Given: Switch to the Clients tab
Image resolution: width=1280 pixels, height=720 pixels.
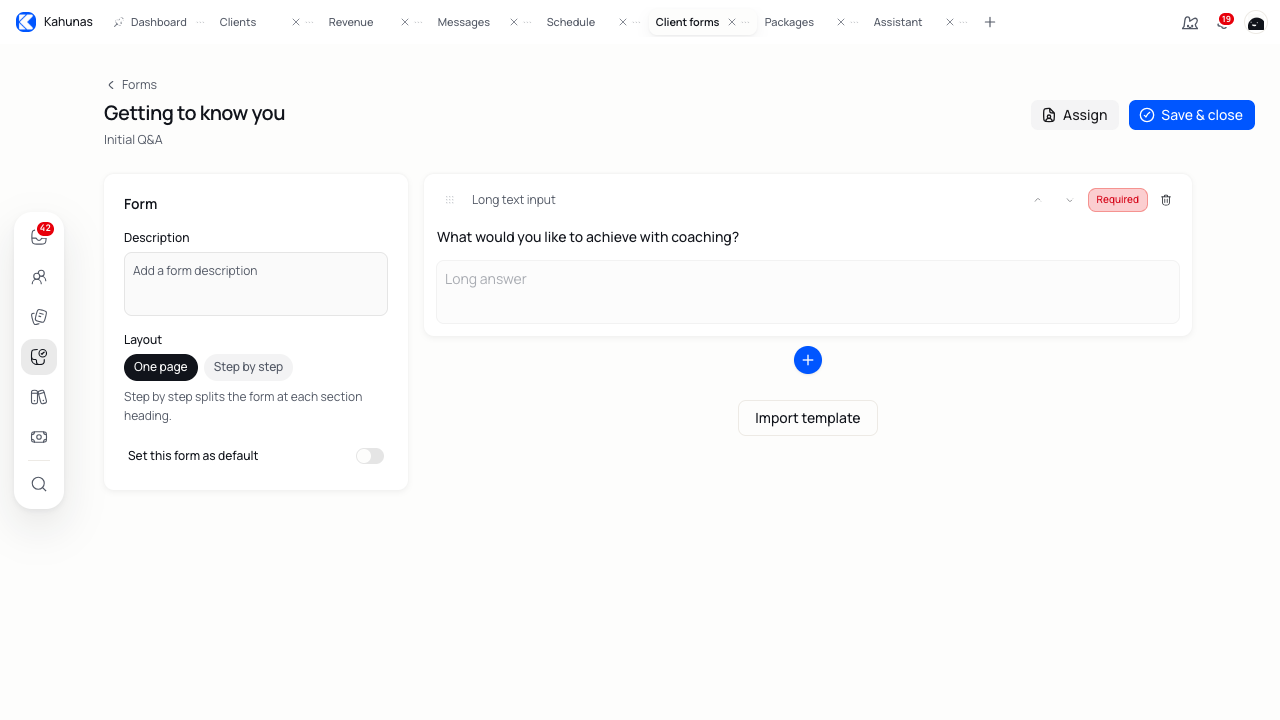Looking at the screenshot, I should 238,22.
